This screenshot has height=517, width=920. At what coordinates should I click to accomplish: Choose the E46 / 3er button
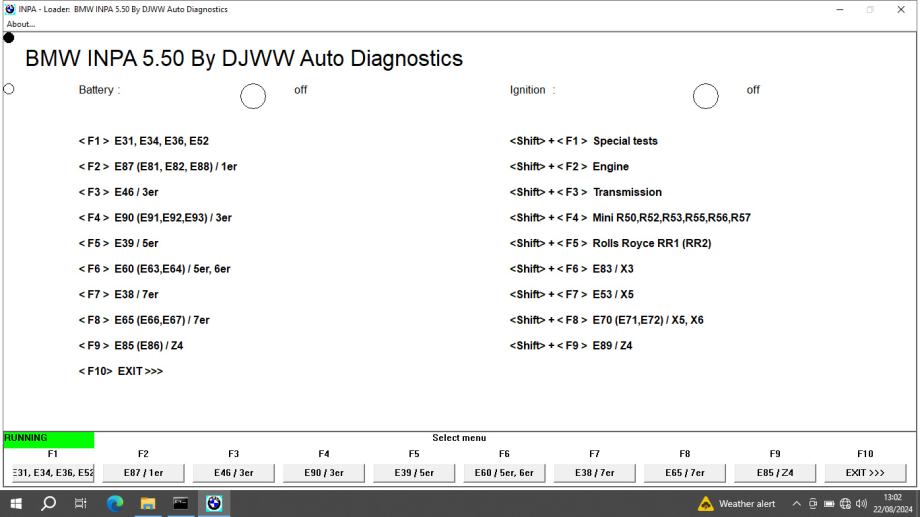[x=234, y=472]
